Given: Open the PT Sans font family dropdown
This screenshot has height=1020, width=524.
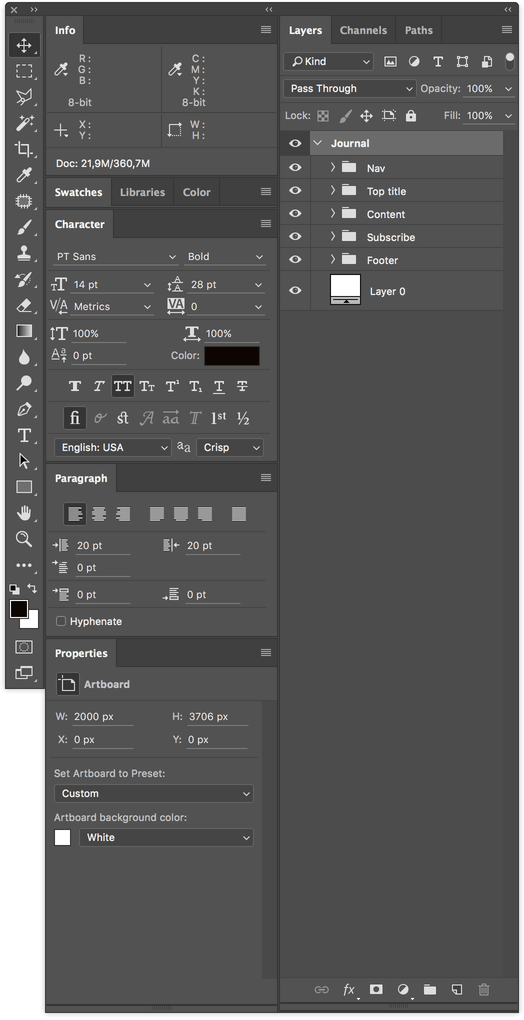Looking at the screenshot, I should pos(115,257).
